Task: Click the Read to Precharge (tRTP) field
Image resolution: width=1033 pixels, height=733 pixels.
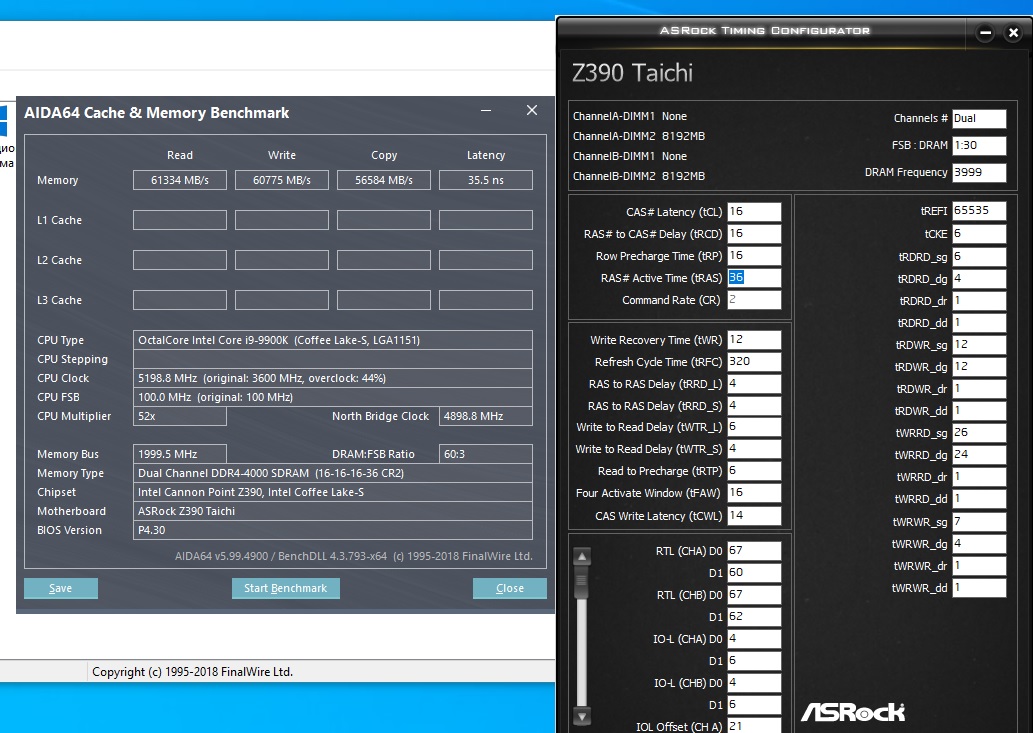Action: pos(754,471)
